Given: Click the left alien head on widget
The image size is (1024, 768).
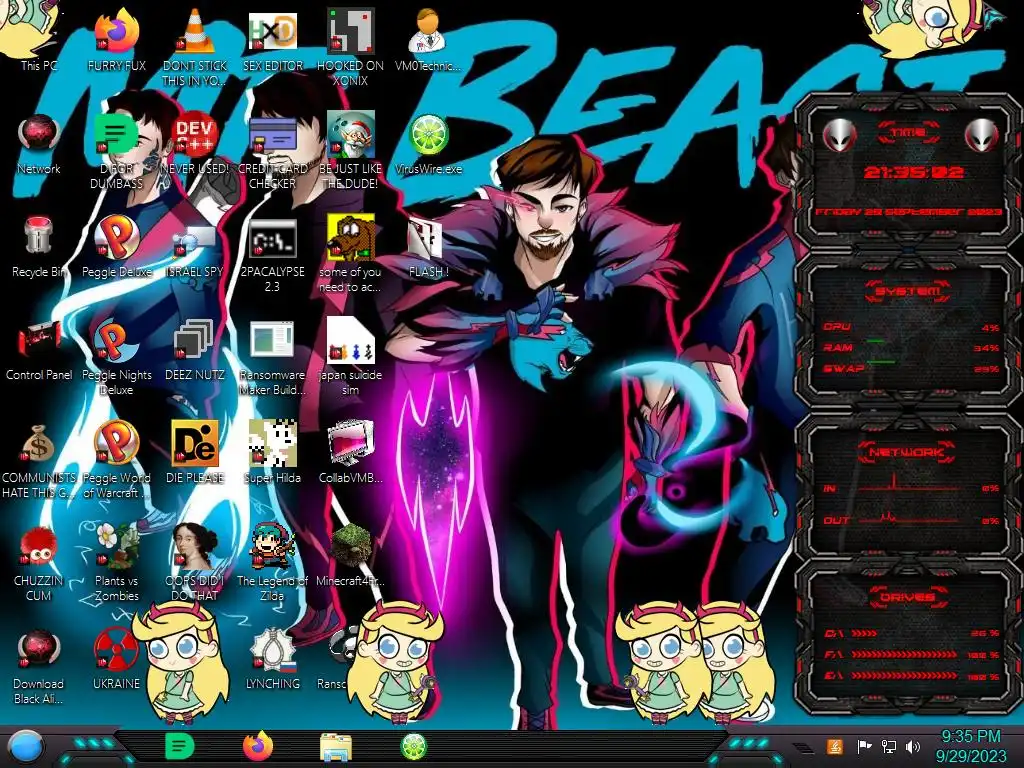Looking at the screenshot, I should tap(839, 135).
